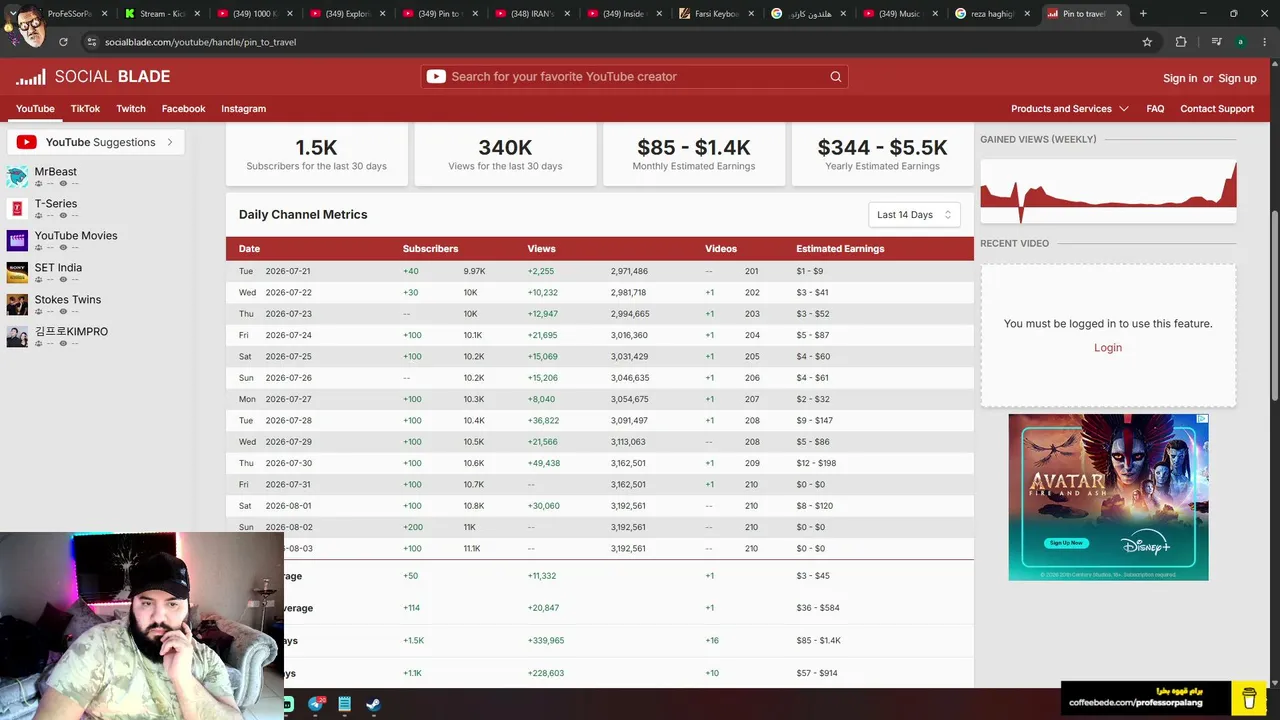Close the Farsi Keyboard tab
Screen dimensions: 1280x720
pos(751,14)
